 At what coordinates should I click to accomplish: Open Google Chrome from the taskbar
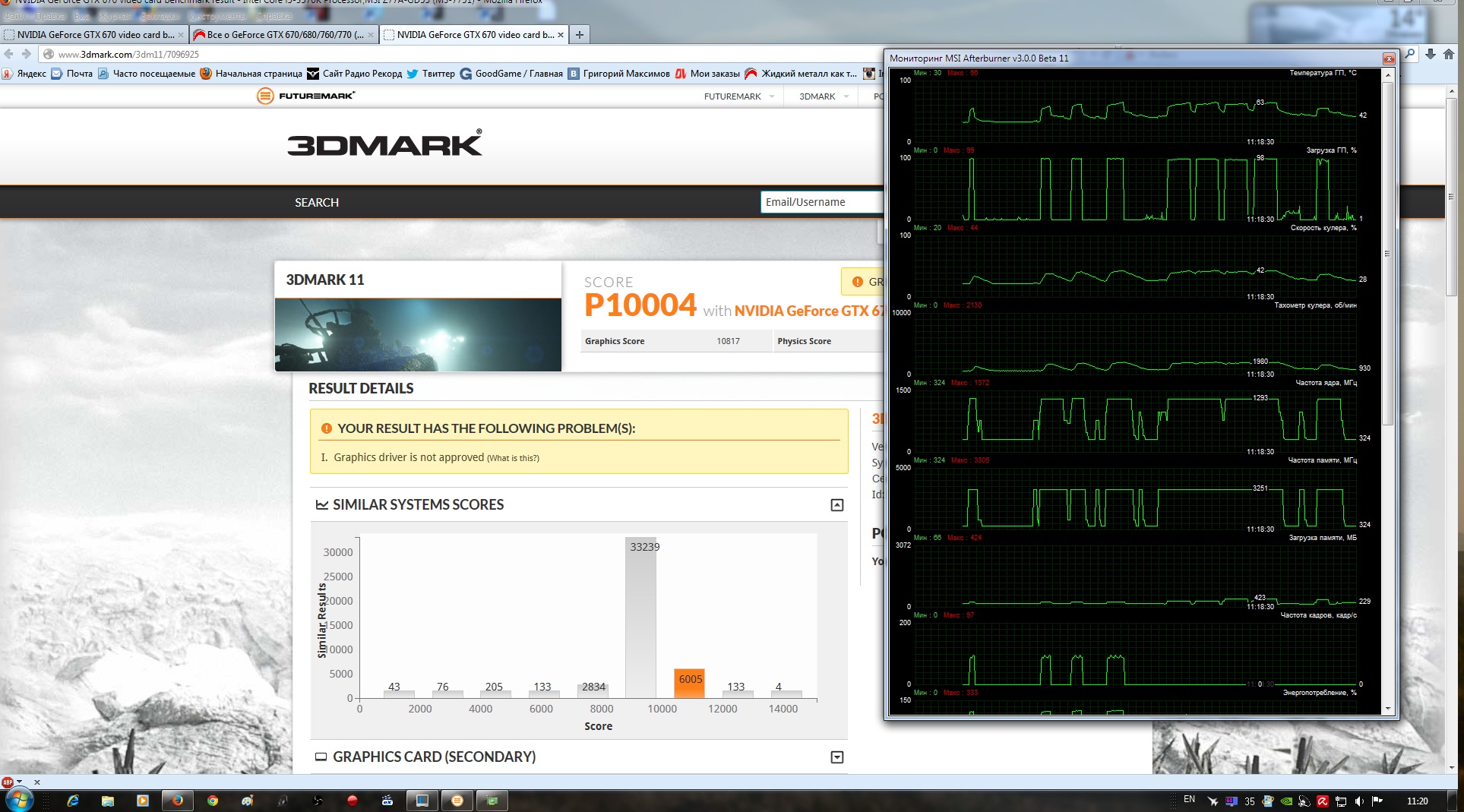click(x=213, y=801)
